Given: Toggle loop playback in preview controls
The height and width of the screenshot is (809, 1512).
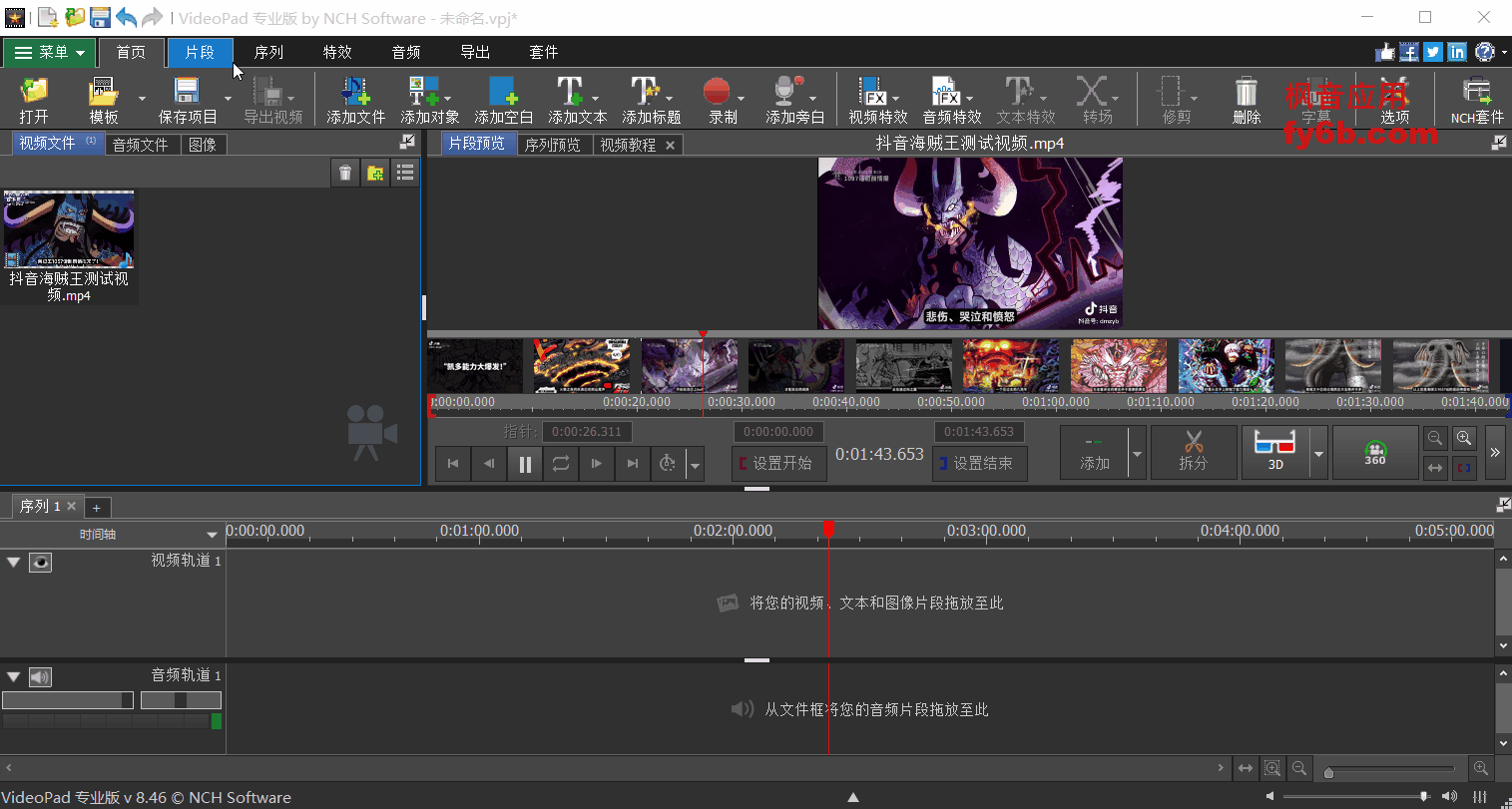Looking at the screenshot, I should [561, 463].
